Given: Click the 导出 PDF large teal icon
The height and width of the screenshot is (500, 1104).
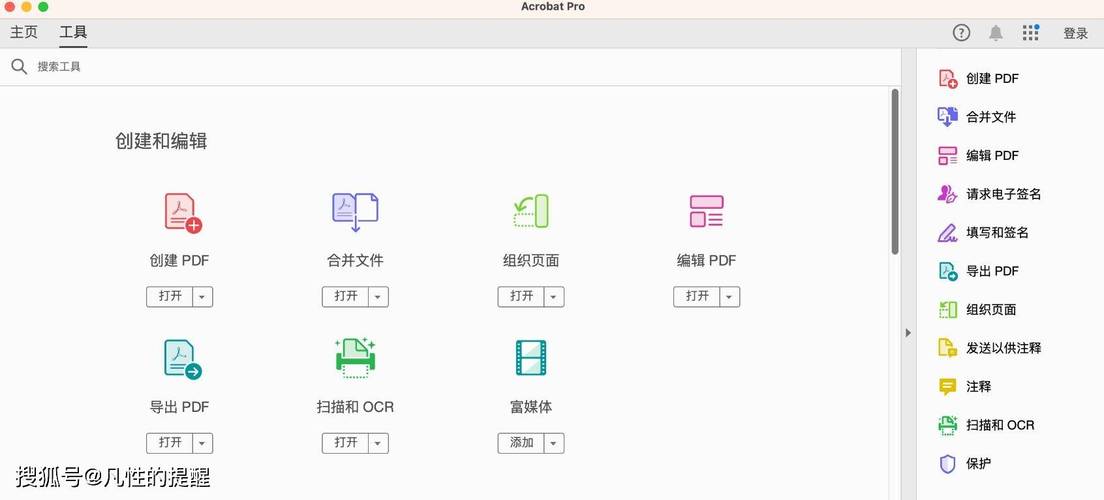Looking at the screenshot, I should 182,359.
